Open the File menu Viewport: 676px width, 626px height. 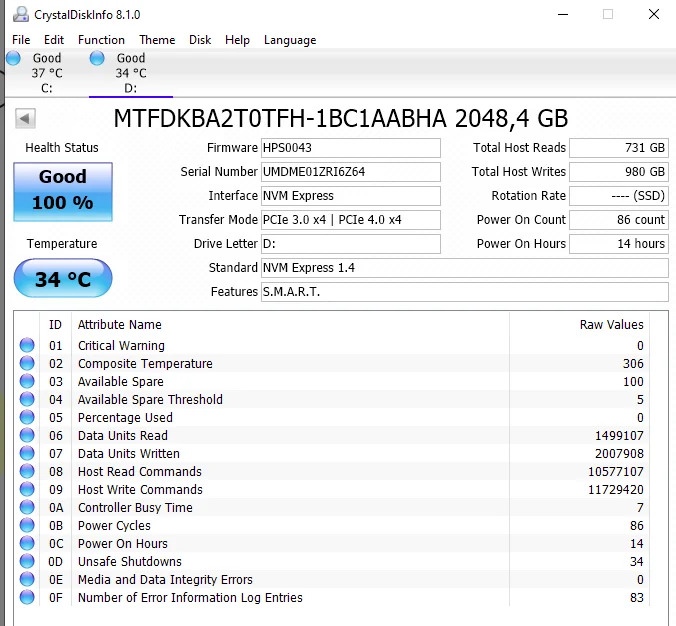[x=21, y=40]
